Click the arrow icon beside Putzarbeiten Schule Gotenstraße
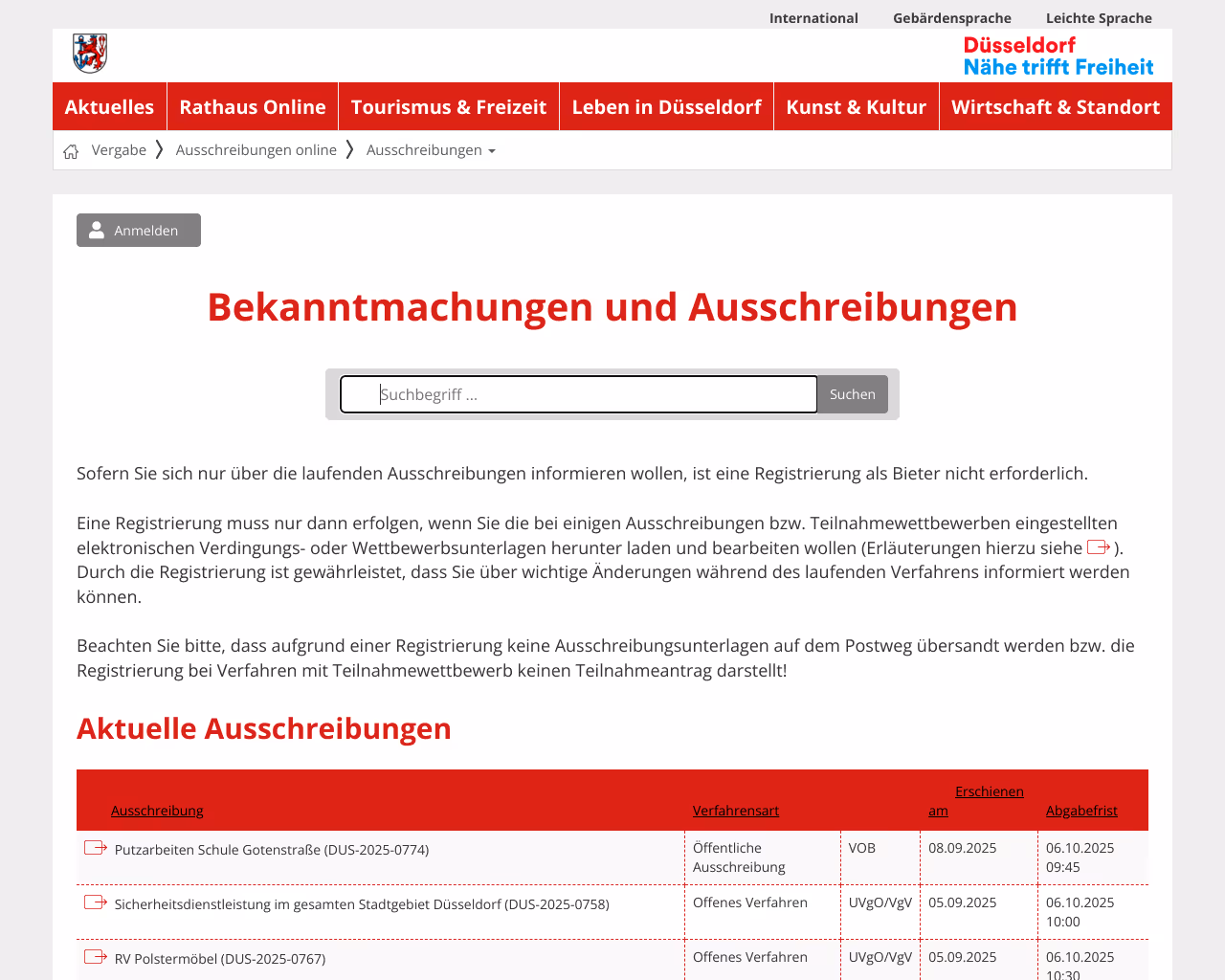Viewport: 1225px width, 980px height. 96,848
